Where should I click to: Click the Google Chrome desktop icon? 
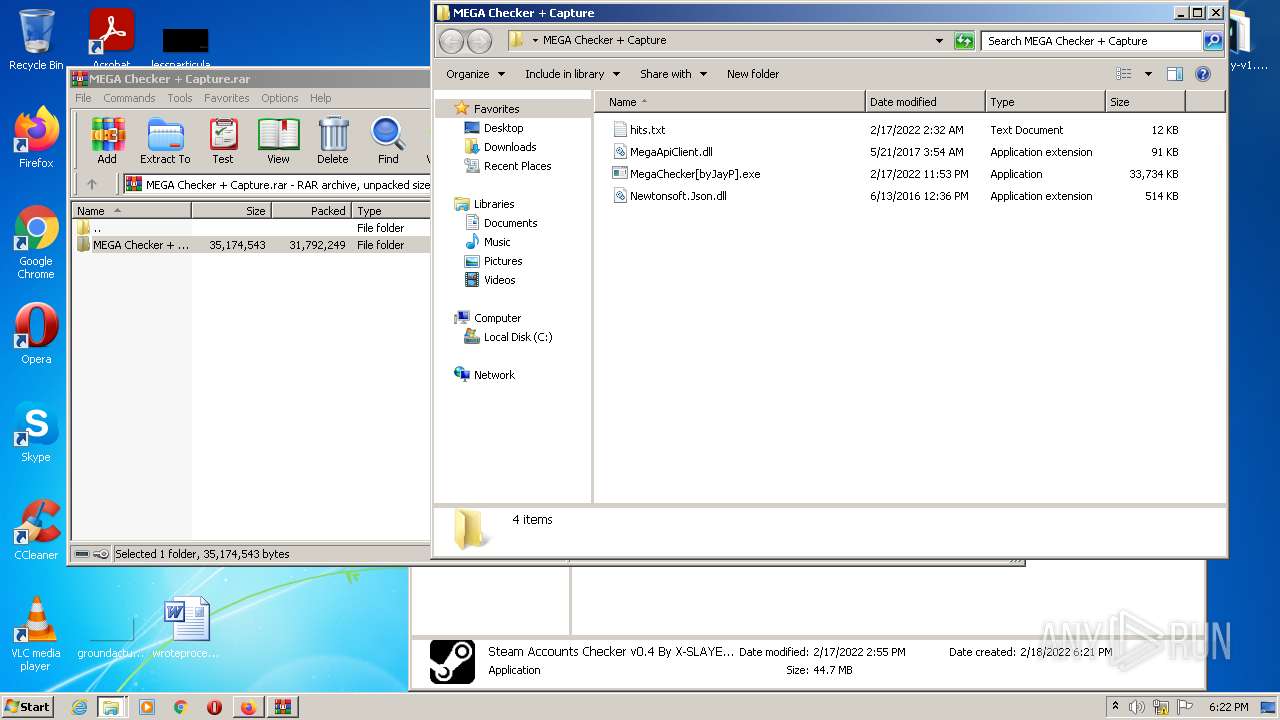[36, 243]
